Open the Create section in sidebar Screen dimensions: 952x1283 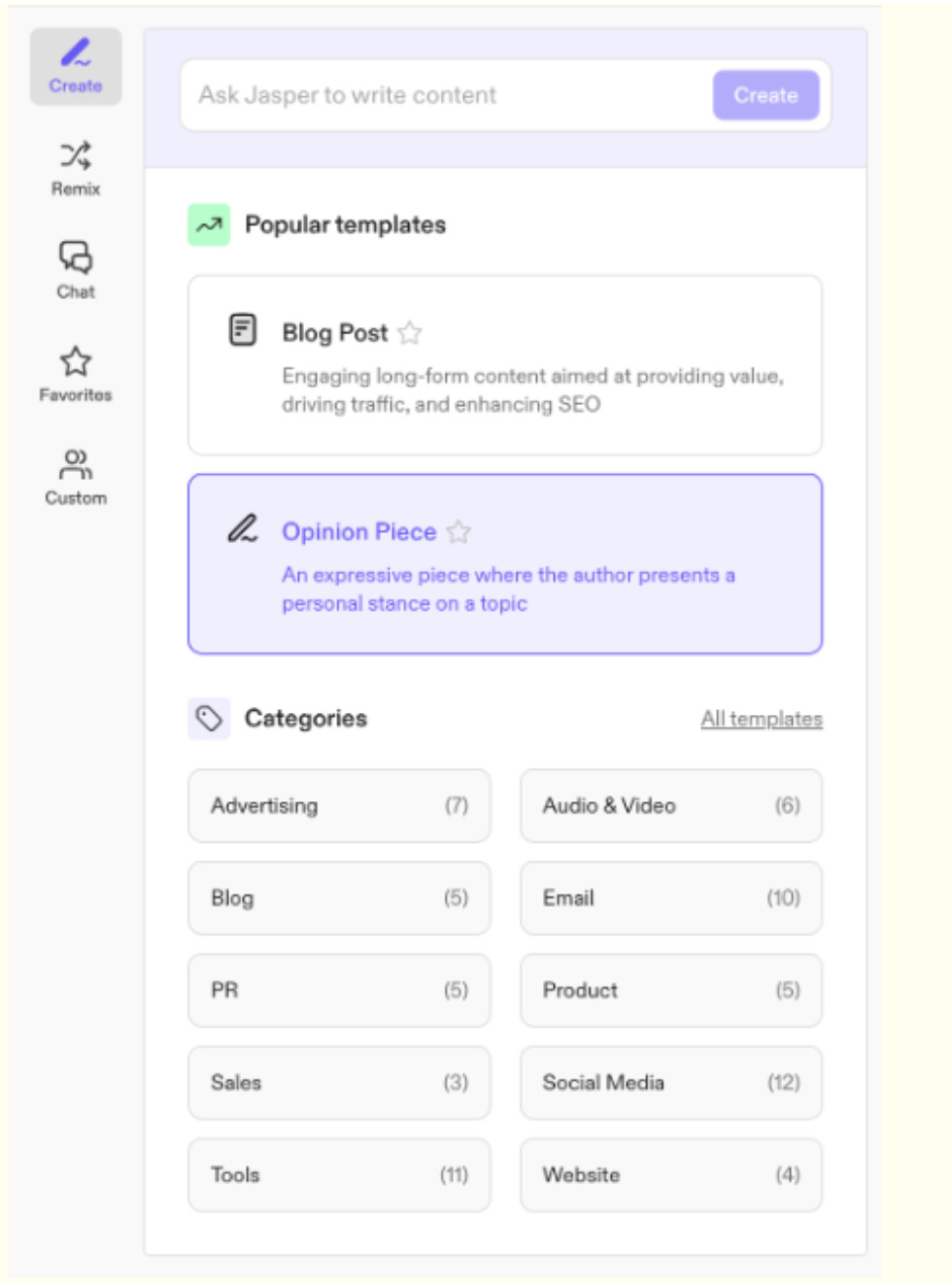76,66
